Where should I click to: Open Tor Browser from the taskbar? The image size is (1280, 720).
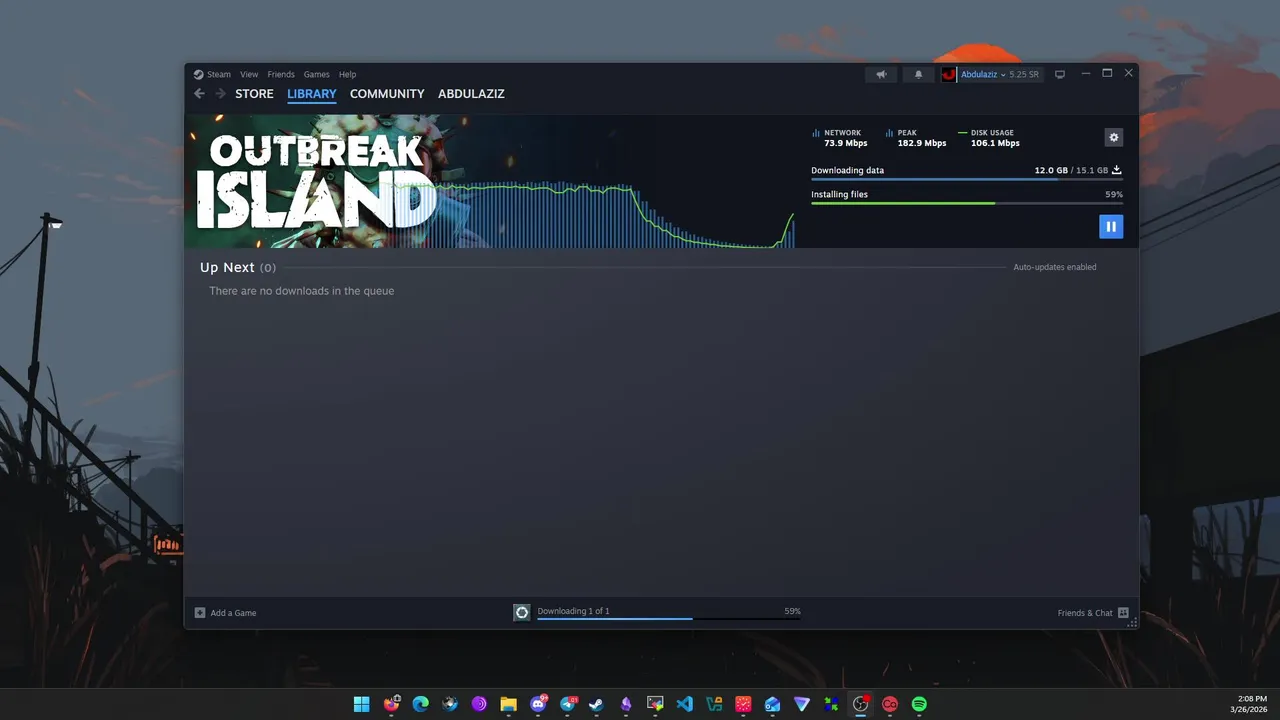tap(479, 704)
